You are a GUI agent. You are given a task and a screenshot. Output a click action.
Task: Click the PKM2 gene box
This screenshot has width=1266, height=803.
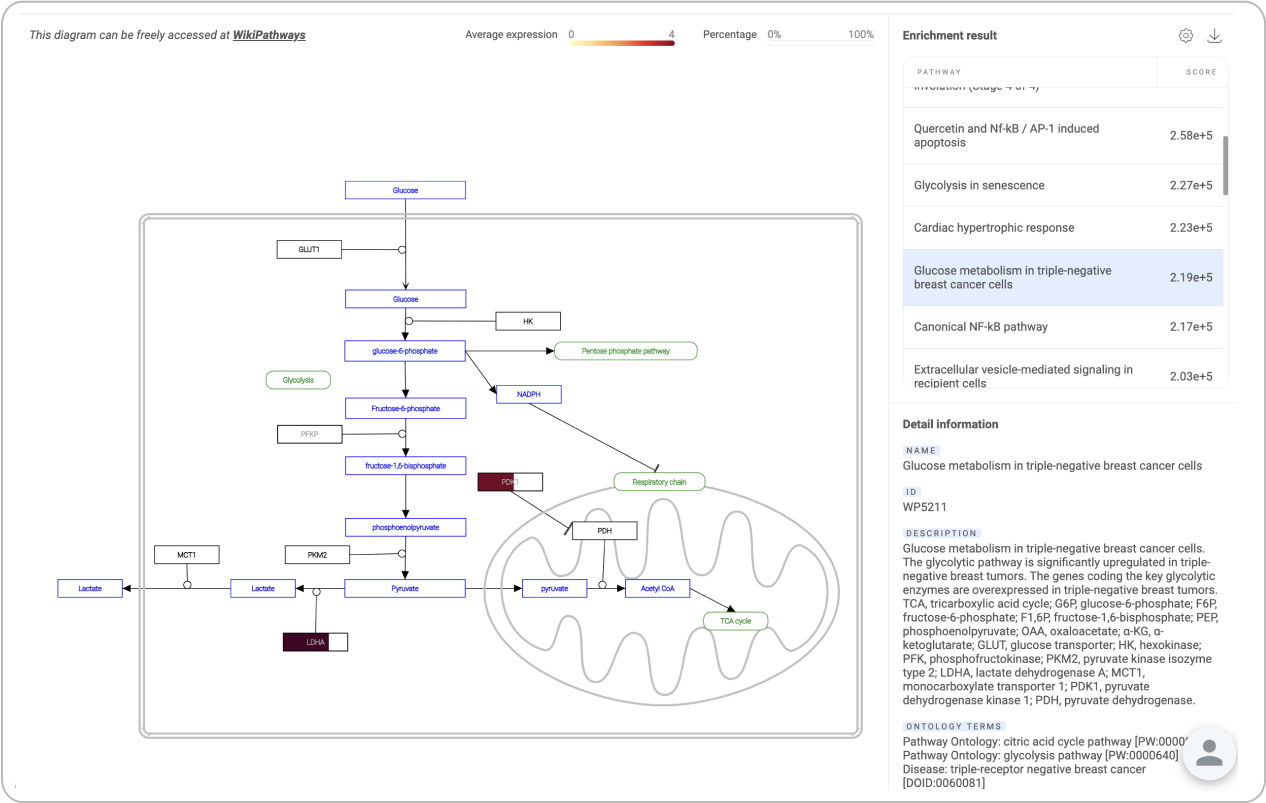[x=317, y=554]
